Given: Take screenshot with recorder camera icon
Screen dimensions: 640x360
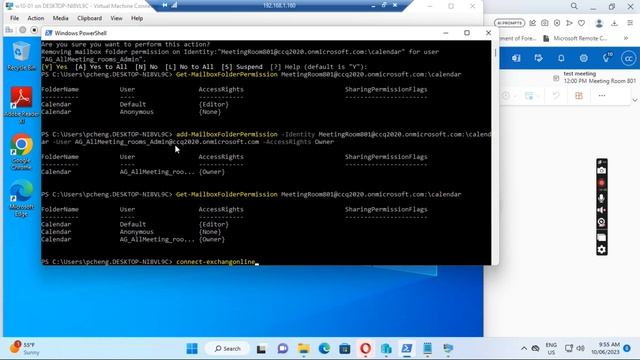Looking at the screenshot, I should (601, 171).
